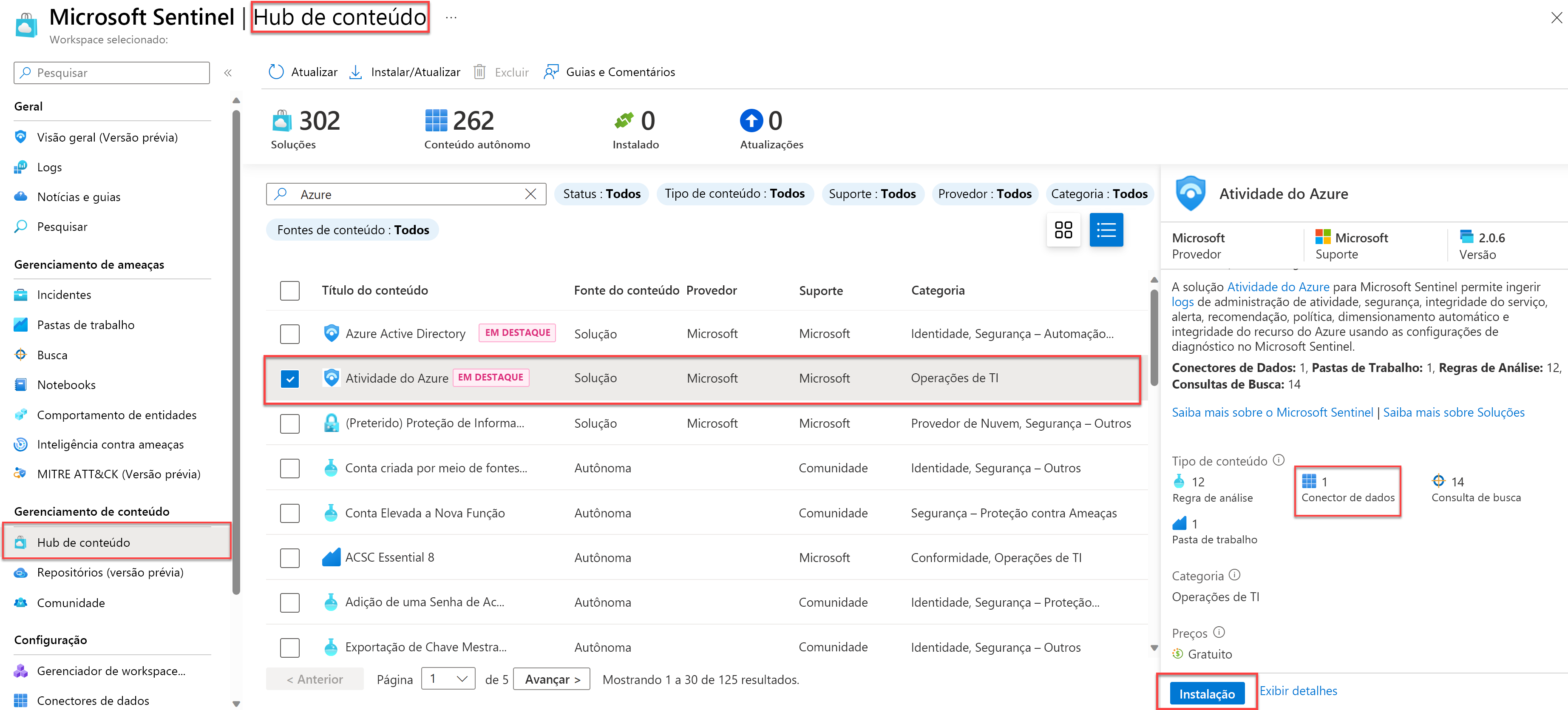1568x710 pixels.
Task: Open Saiba mais sobre o Microsoft Sentinel link
Action: click(x=1272, y=412)
